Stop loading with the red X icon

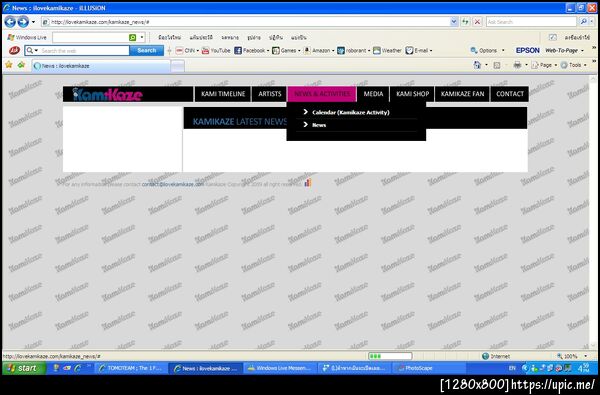477,22
